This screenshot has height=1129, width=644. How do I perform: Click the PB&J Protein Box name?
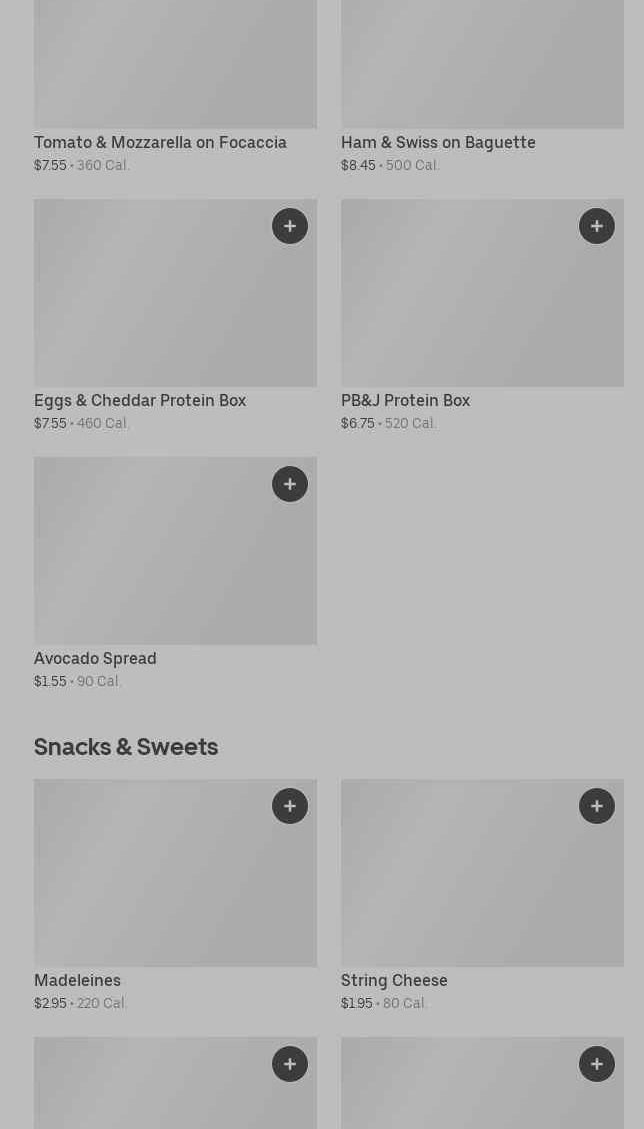tap(405, 401)
